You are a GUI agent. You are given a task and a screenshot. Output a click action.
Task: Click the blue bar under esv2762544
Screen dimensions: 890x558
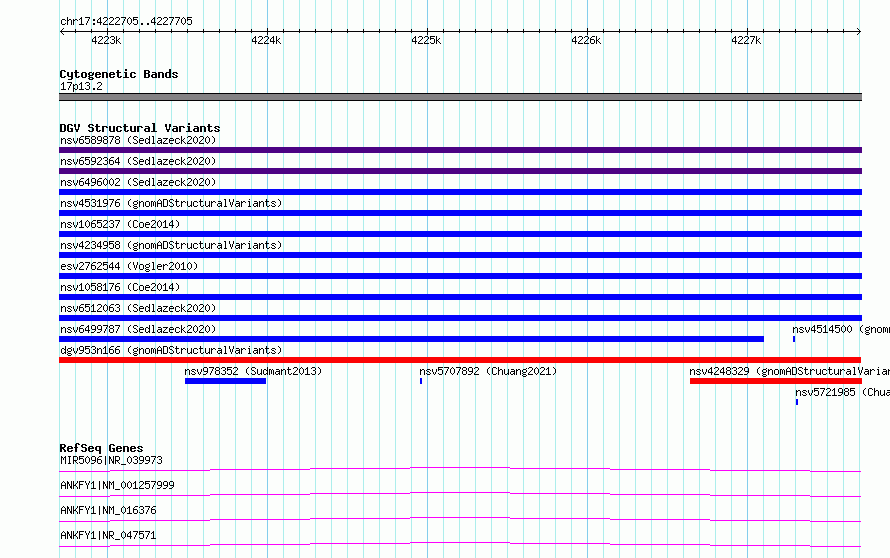coord(460,276)
